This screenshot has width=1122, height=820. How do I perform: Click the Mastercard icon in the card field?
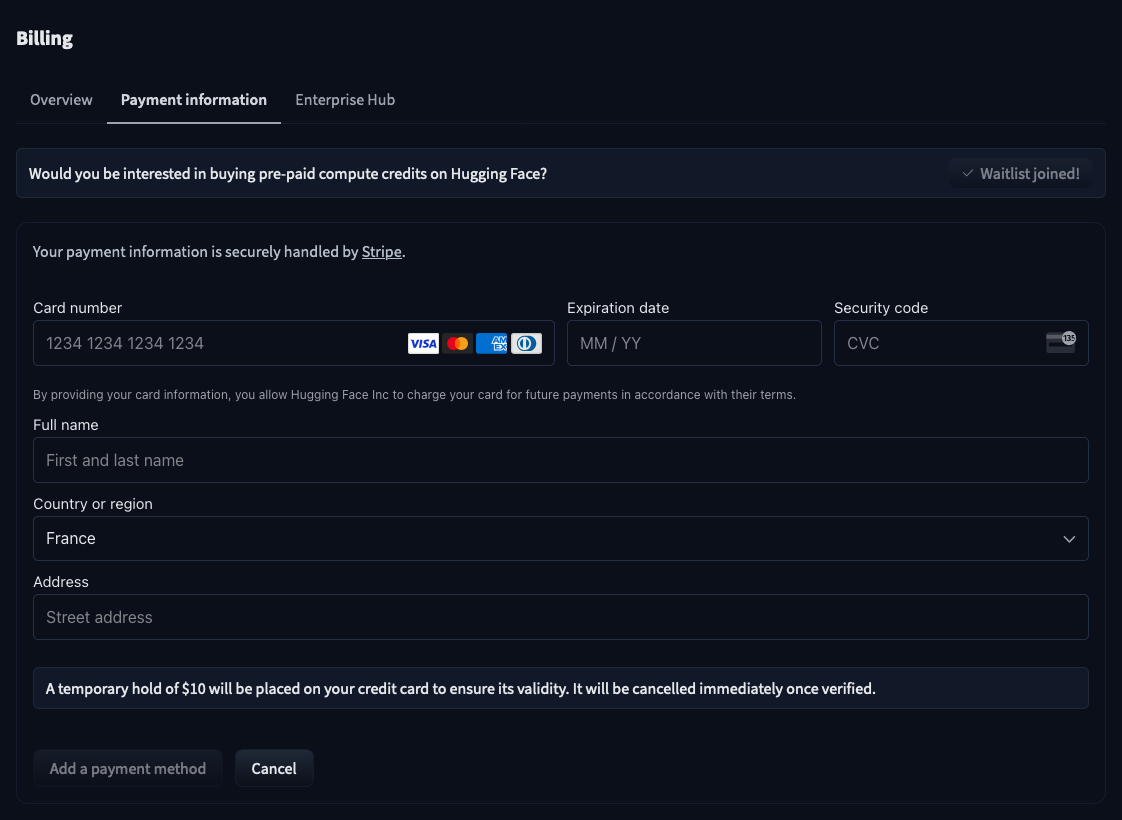click(457, 343)
